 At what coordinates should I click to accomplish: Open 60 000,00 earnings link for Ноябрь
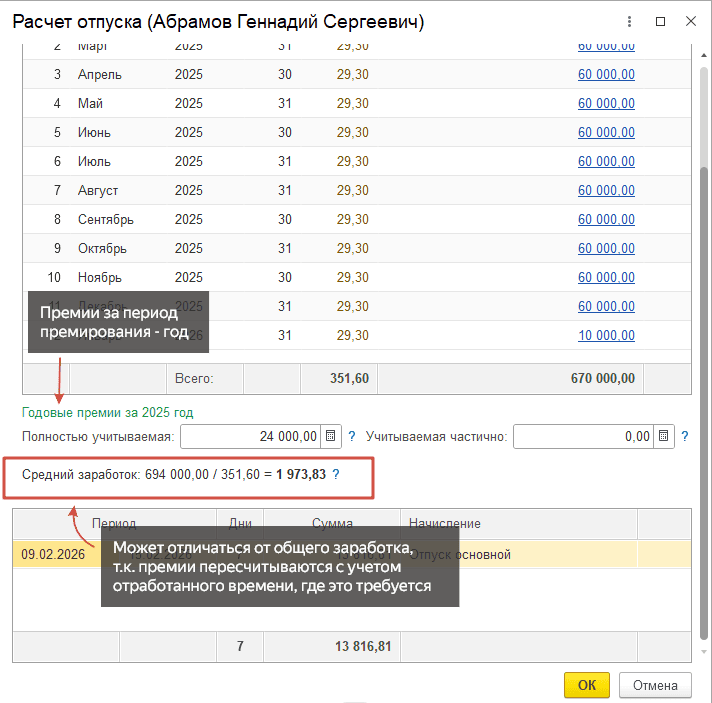pyautogui.click(x=606, y=277)
